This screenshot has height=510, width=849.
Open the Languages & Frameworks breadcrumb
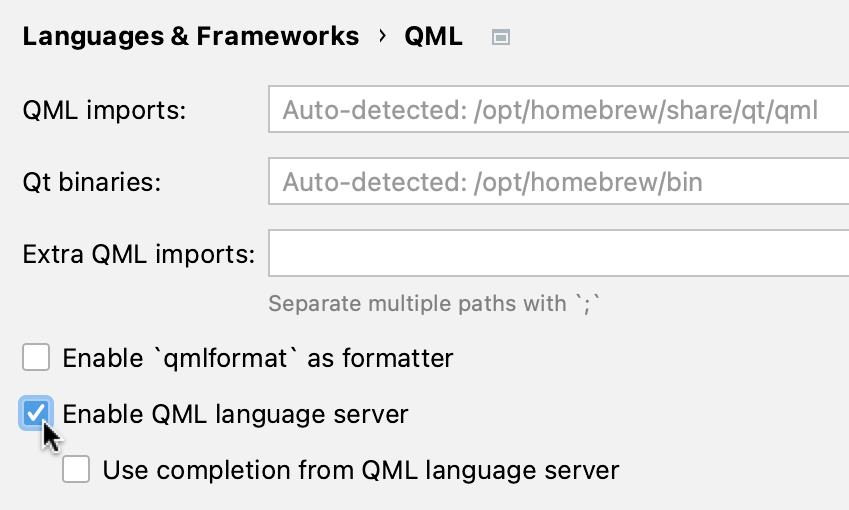coord(190,37)
